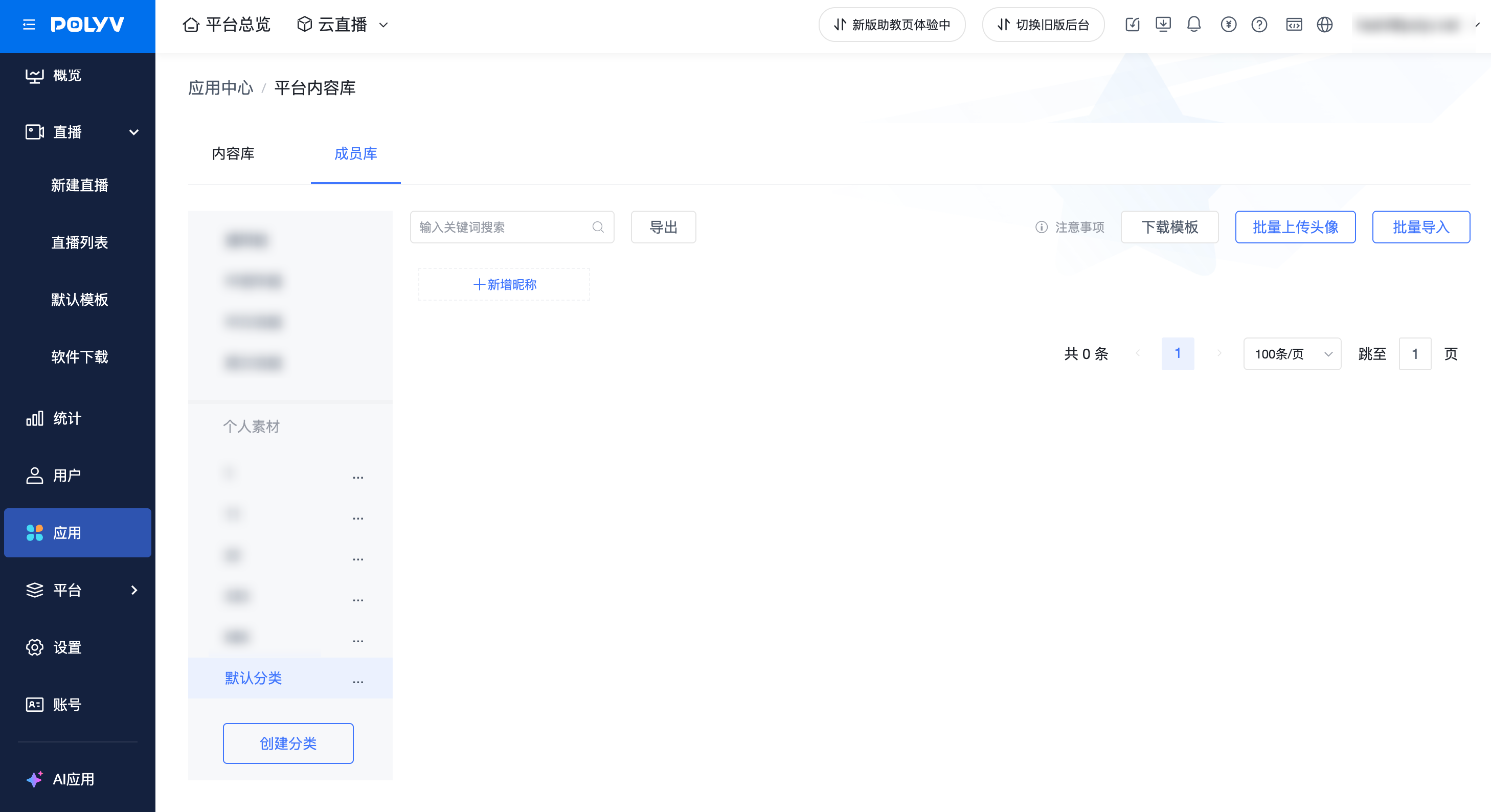Expand the 平台 sidebar section
This screenshot has width=1491, height=812.
[x=78, y=590]
